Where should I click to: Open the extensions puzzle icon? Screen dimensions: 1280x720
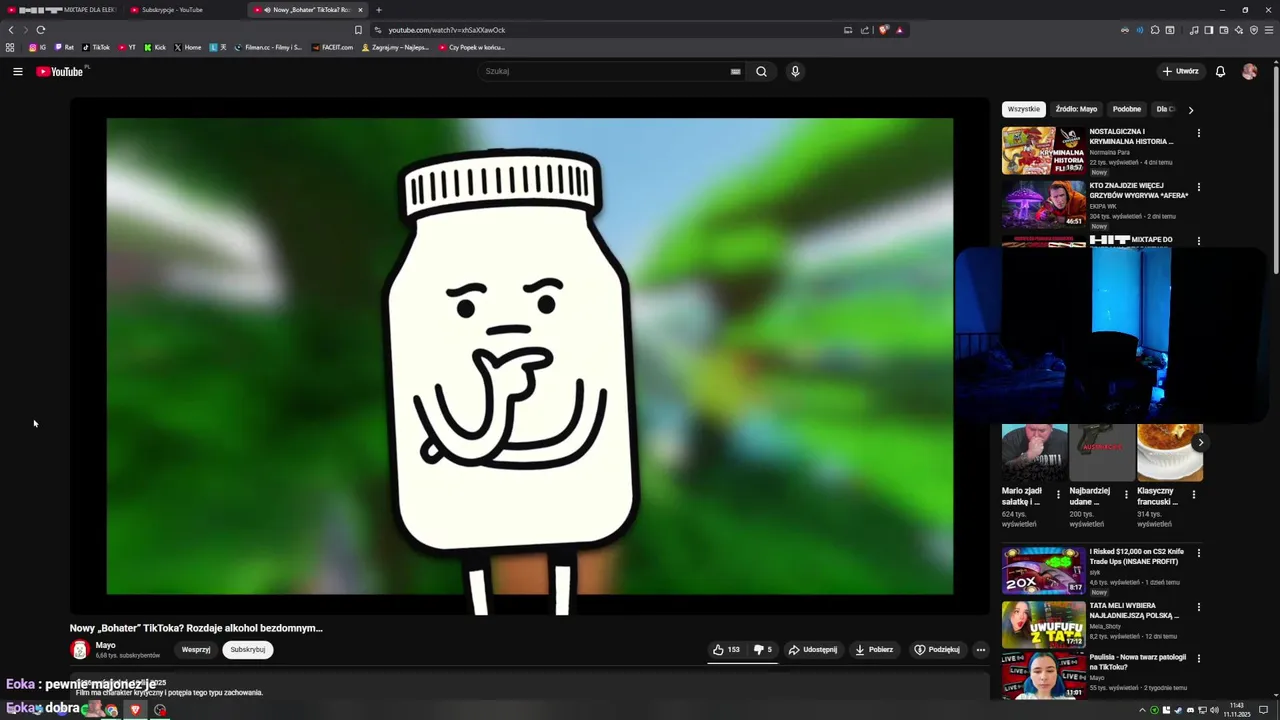[x=1155, y=30]
